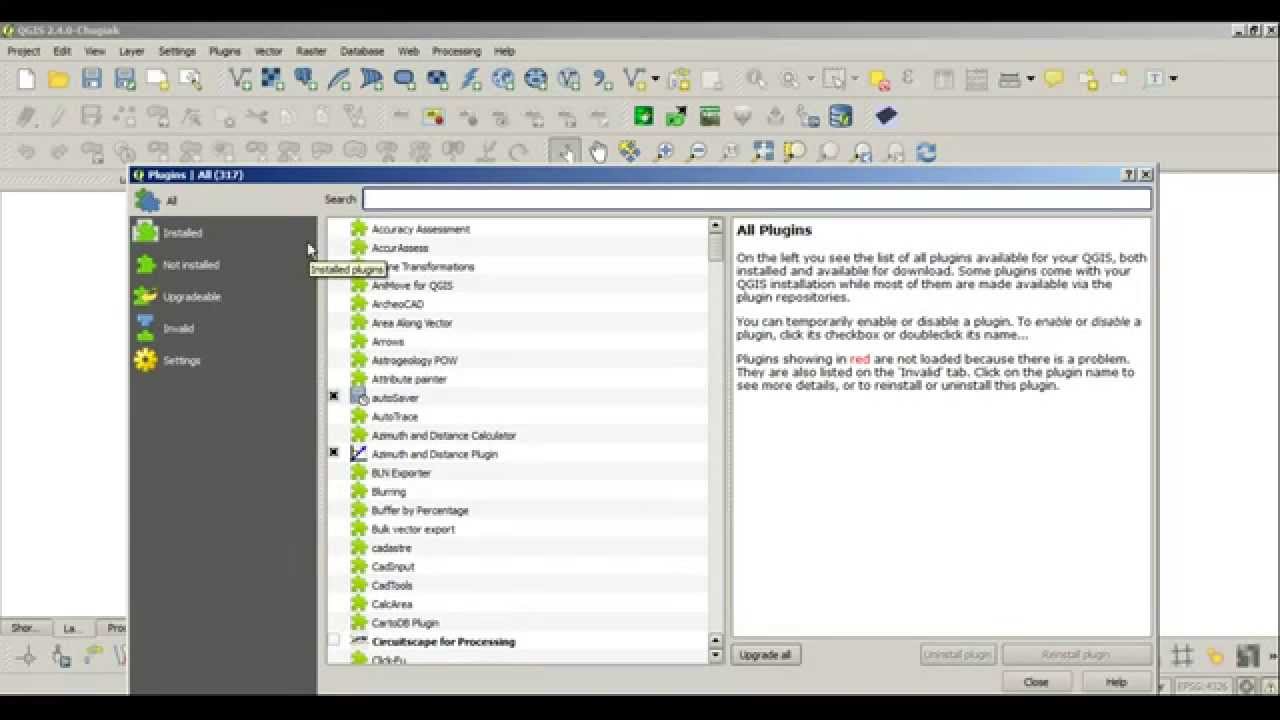This screenshot has width=1280, height=720.
Task: Click the Zoom Full extent icon
Action: 762,152
